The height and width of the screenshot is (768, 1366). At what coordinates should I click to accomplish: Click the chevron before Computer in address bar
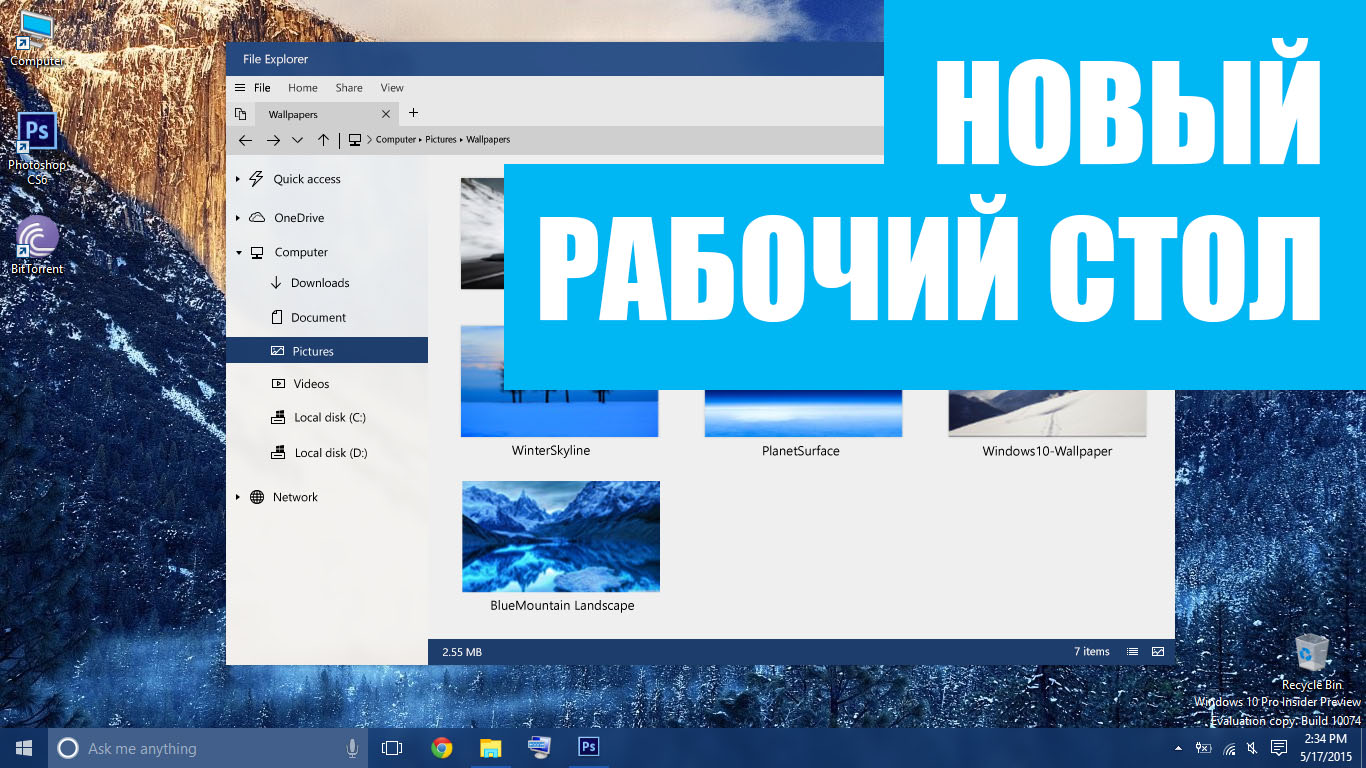click(x=369, y=140)
